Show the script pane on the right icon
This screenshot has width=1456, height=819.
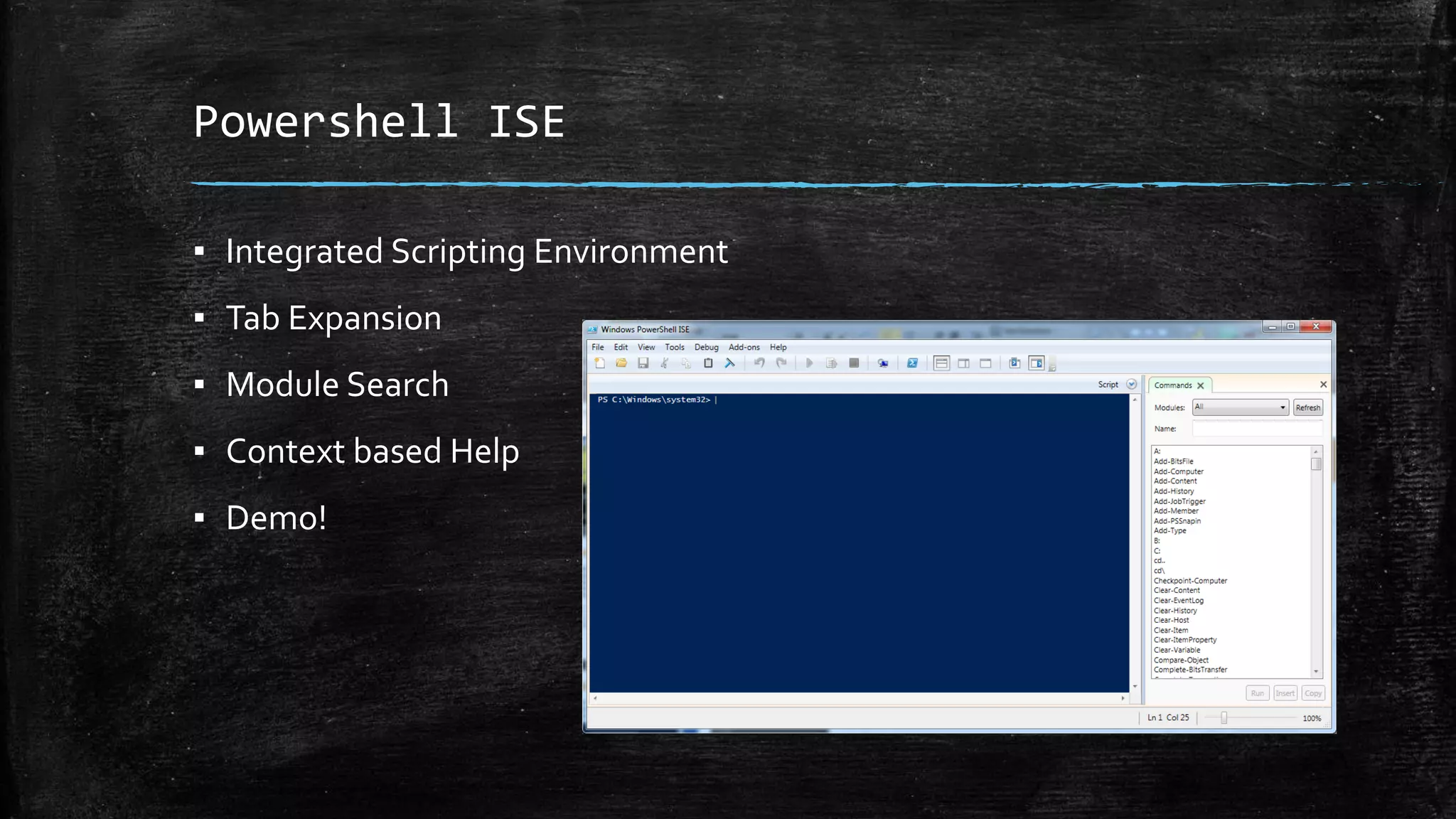[x=963, y=363]
